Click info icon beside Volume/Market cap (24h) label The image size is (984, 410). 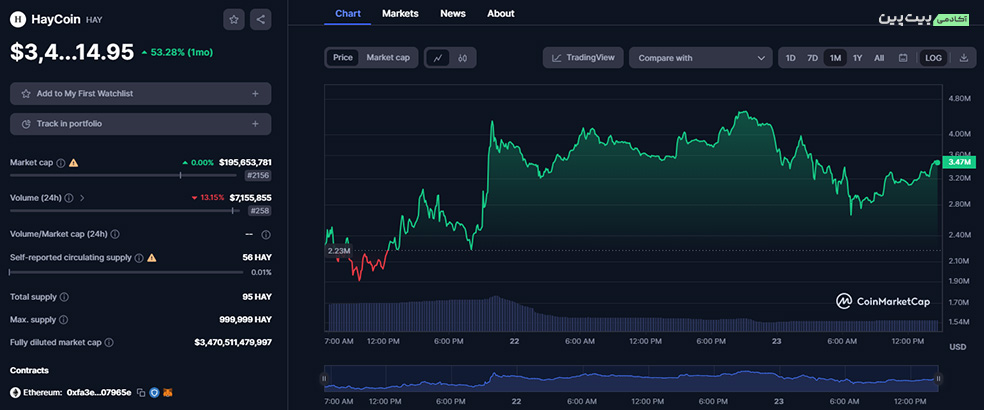(x=114, y=234)
